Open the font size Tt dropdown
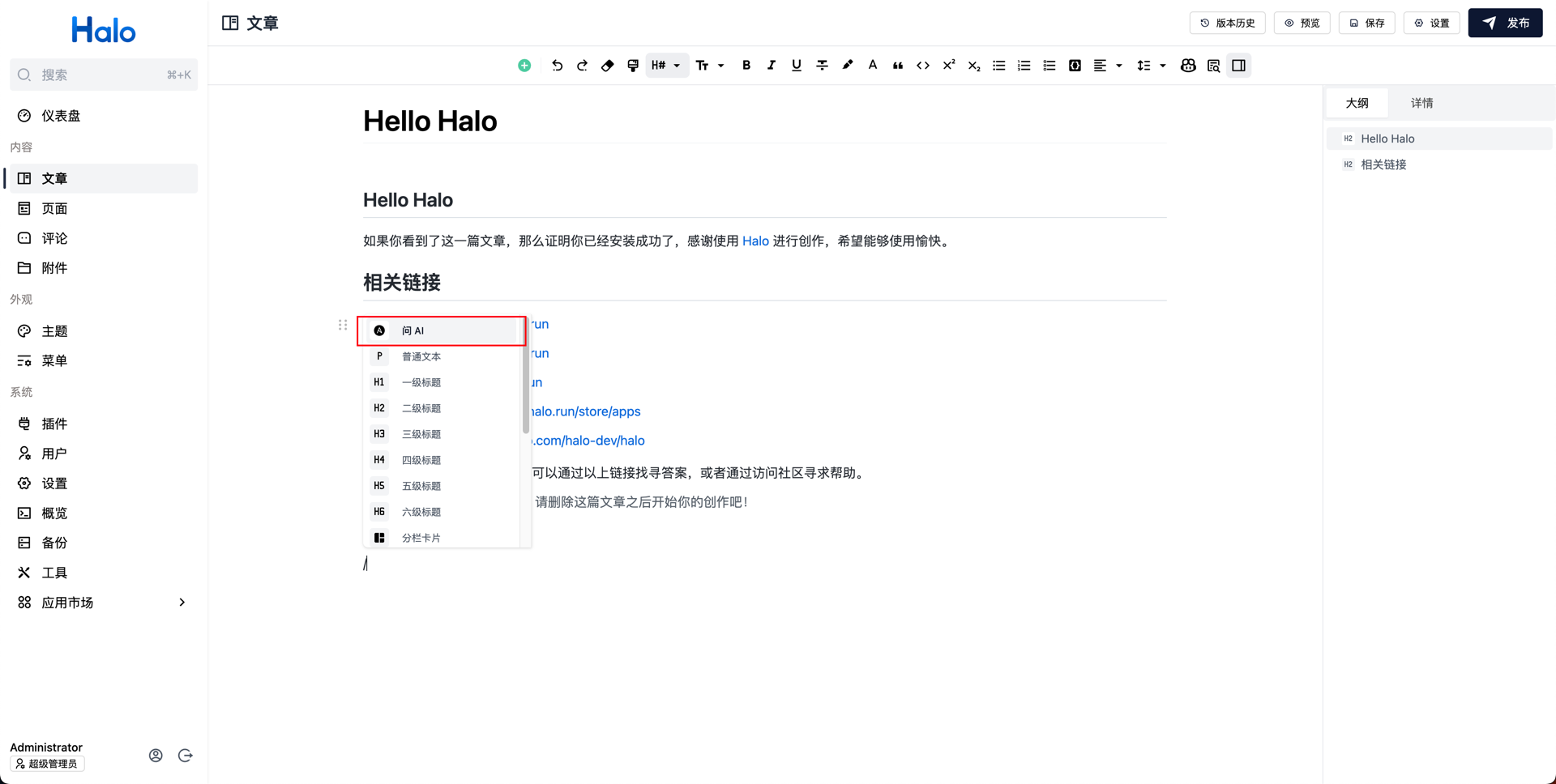 click(710, 66)
